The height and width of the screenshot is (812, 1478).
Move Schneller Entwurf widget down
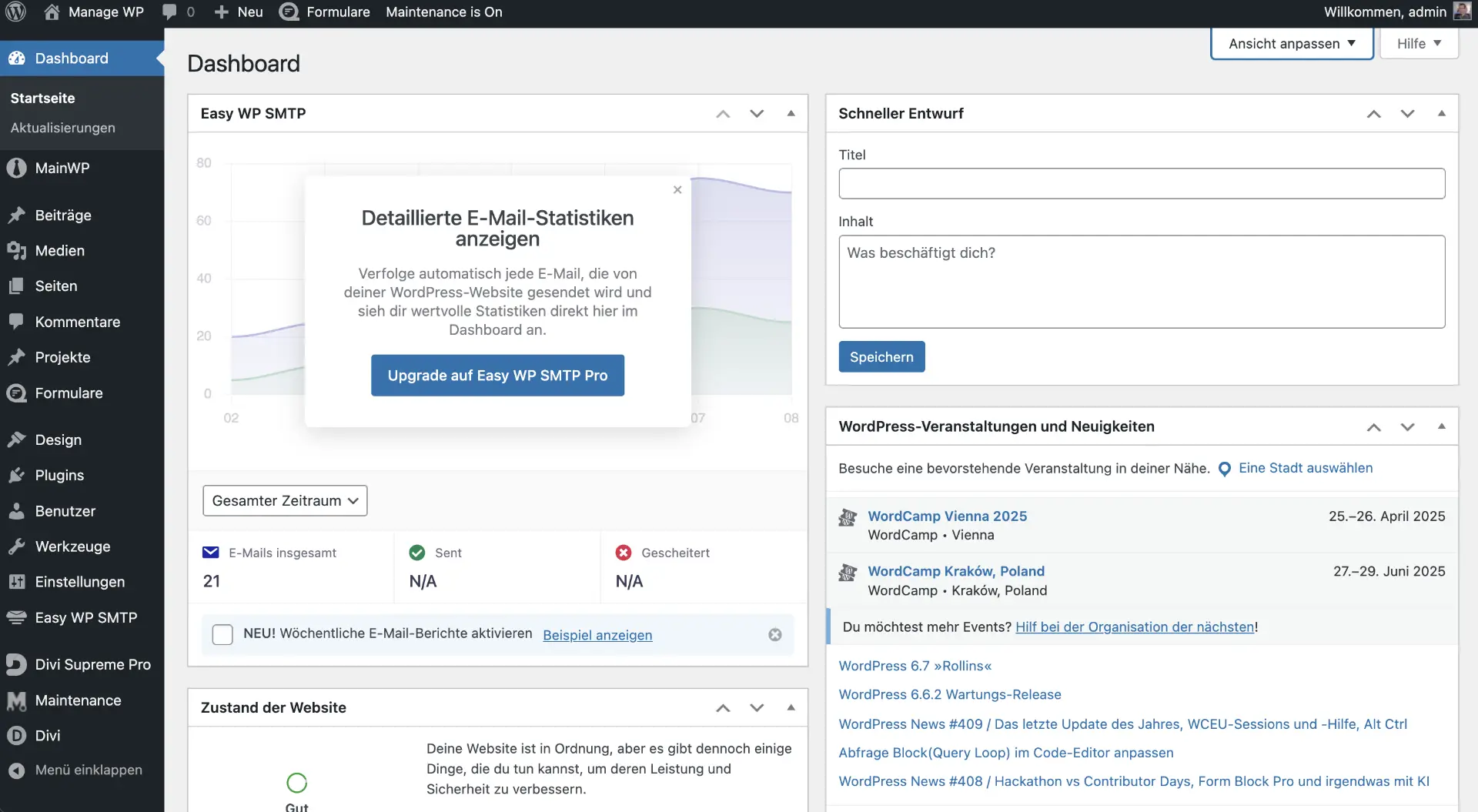pos(1407,114)
